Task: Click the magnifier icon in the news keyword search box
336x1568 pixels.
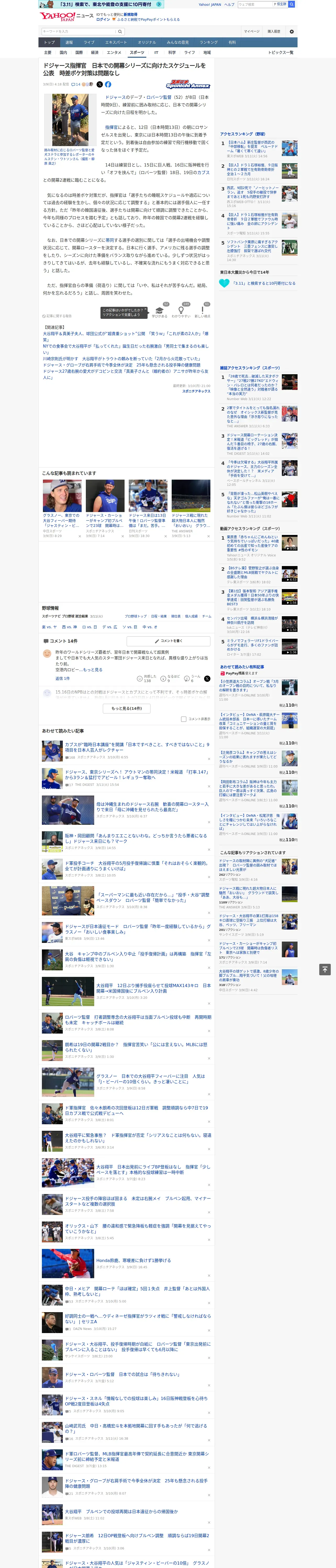Action: tap(120, 31)
